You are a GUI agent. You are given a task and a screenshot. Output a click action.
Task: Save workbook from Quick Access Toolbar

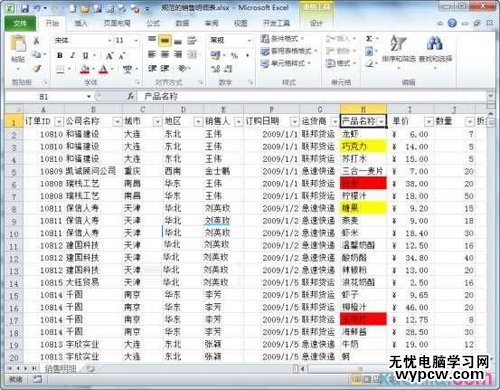25,9
